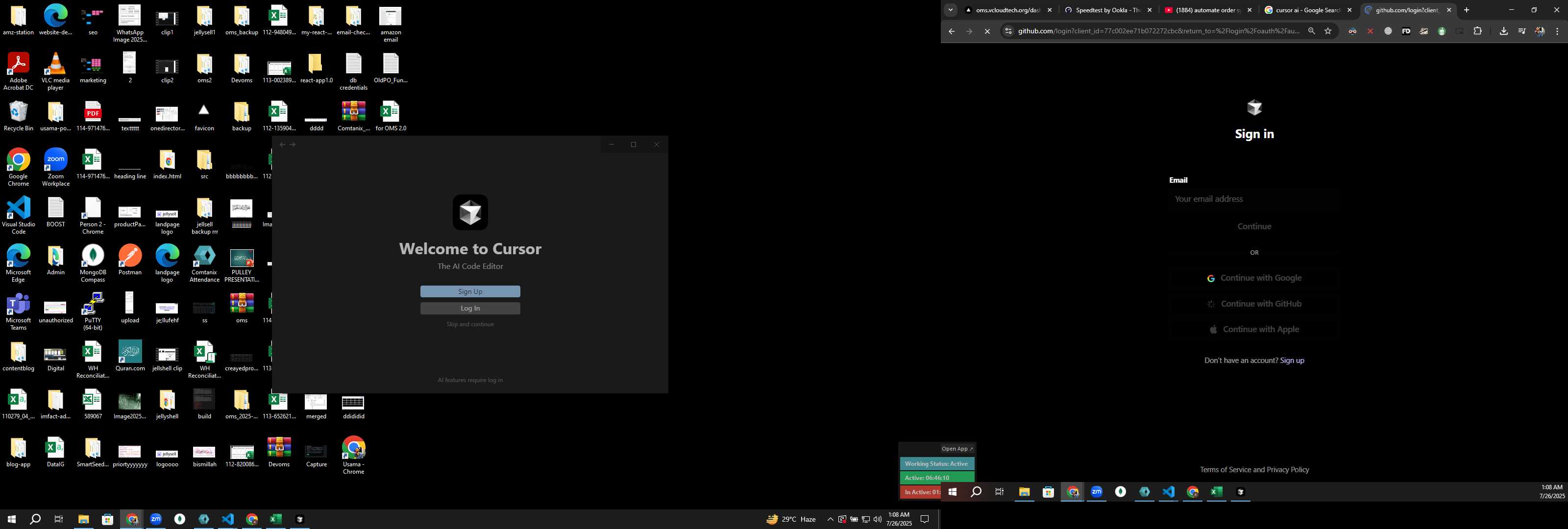Click the Chrome address bar URL
Viewport: 1568px width, 529px height.
pos(1158,31)
